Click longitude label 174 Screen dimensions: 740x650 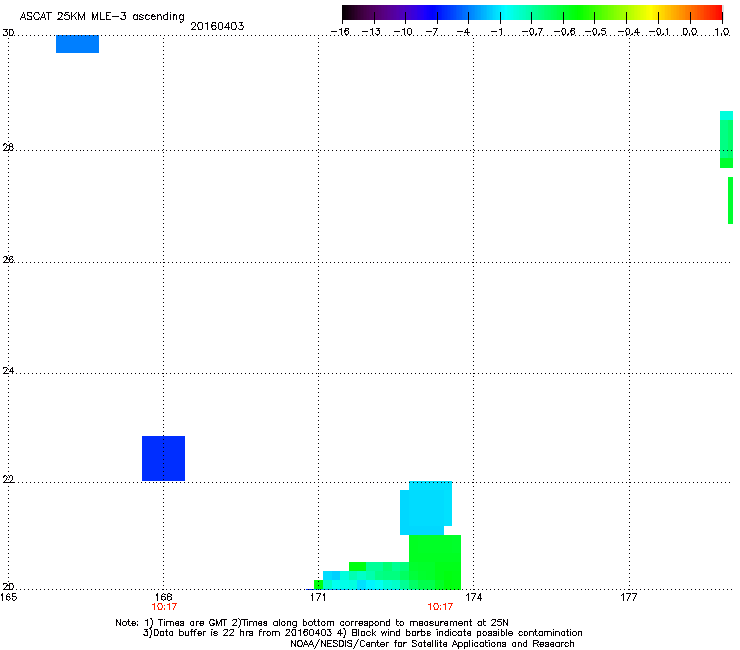coord(474,597)
